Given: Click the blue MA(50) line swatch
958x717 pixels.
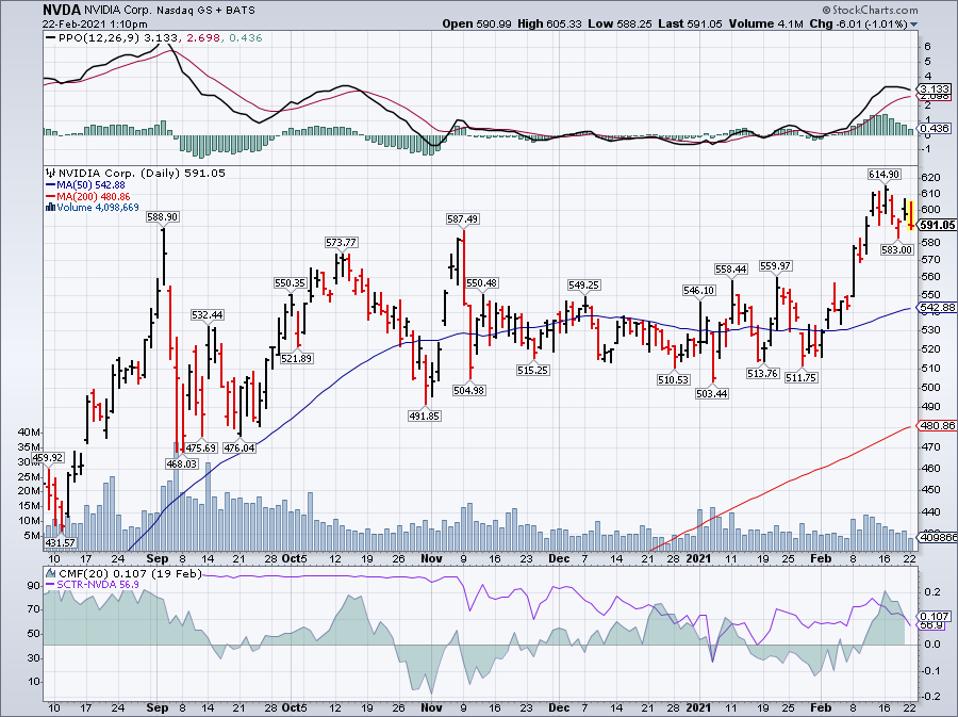Looking at the screenshot, I should click(x=50, y=185).
